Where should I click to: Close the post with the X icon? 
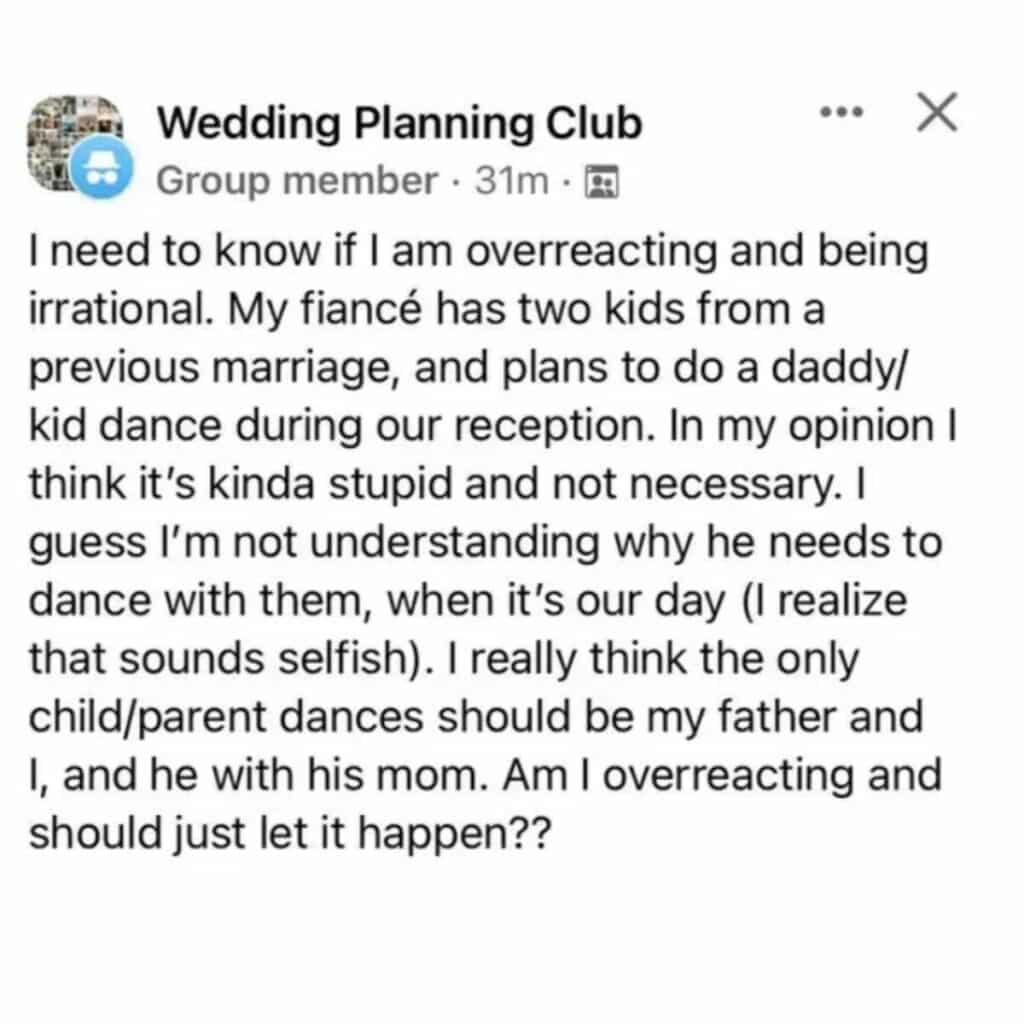(x=937, y=112)
